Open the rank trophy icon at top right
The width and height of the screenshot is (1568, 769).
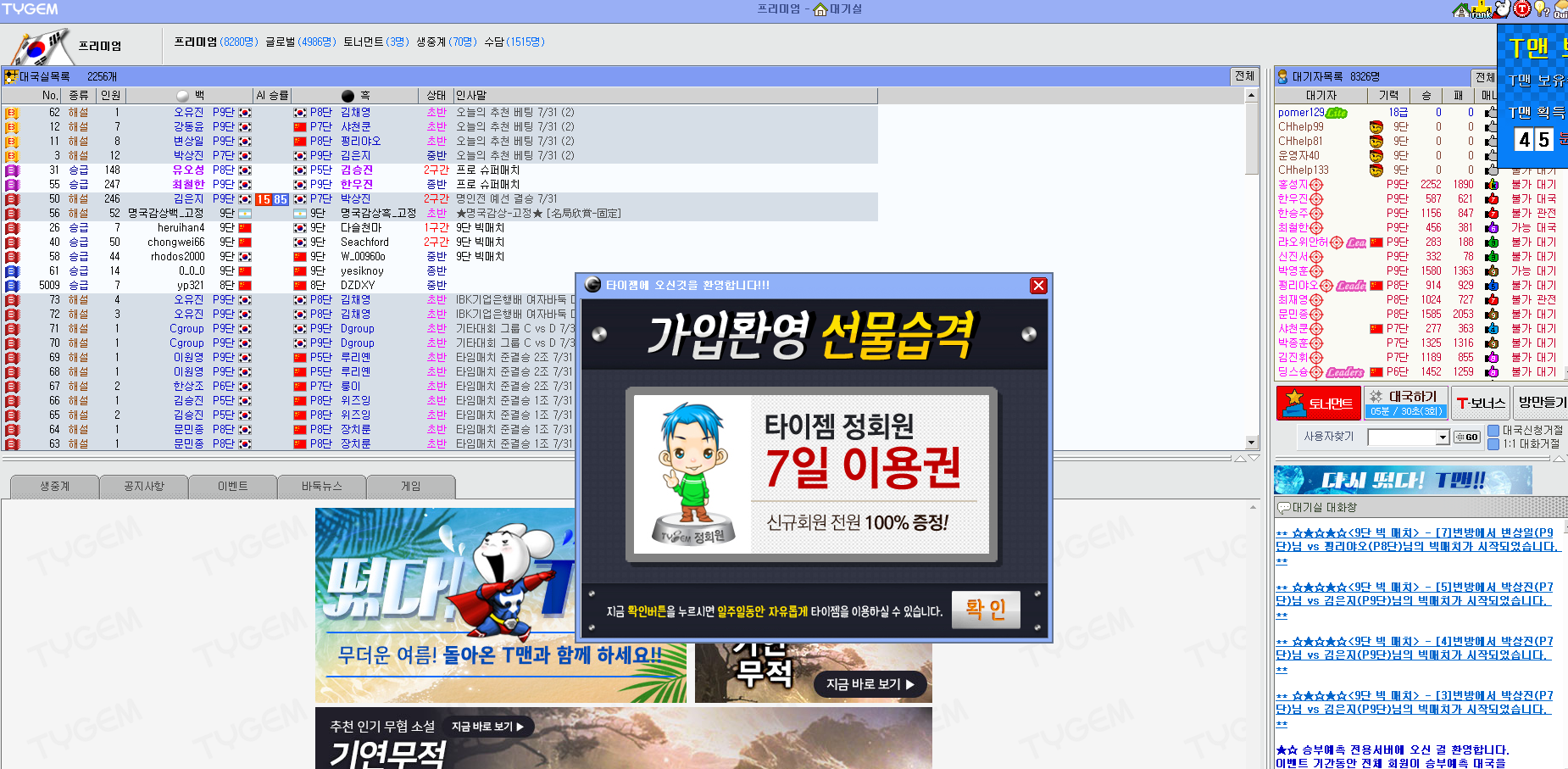1481,10
